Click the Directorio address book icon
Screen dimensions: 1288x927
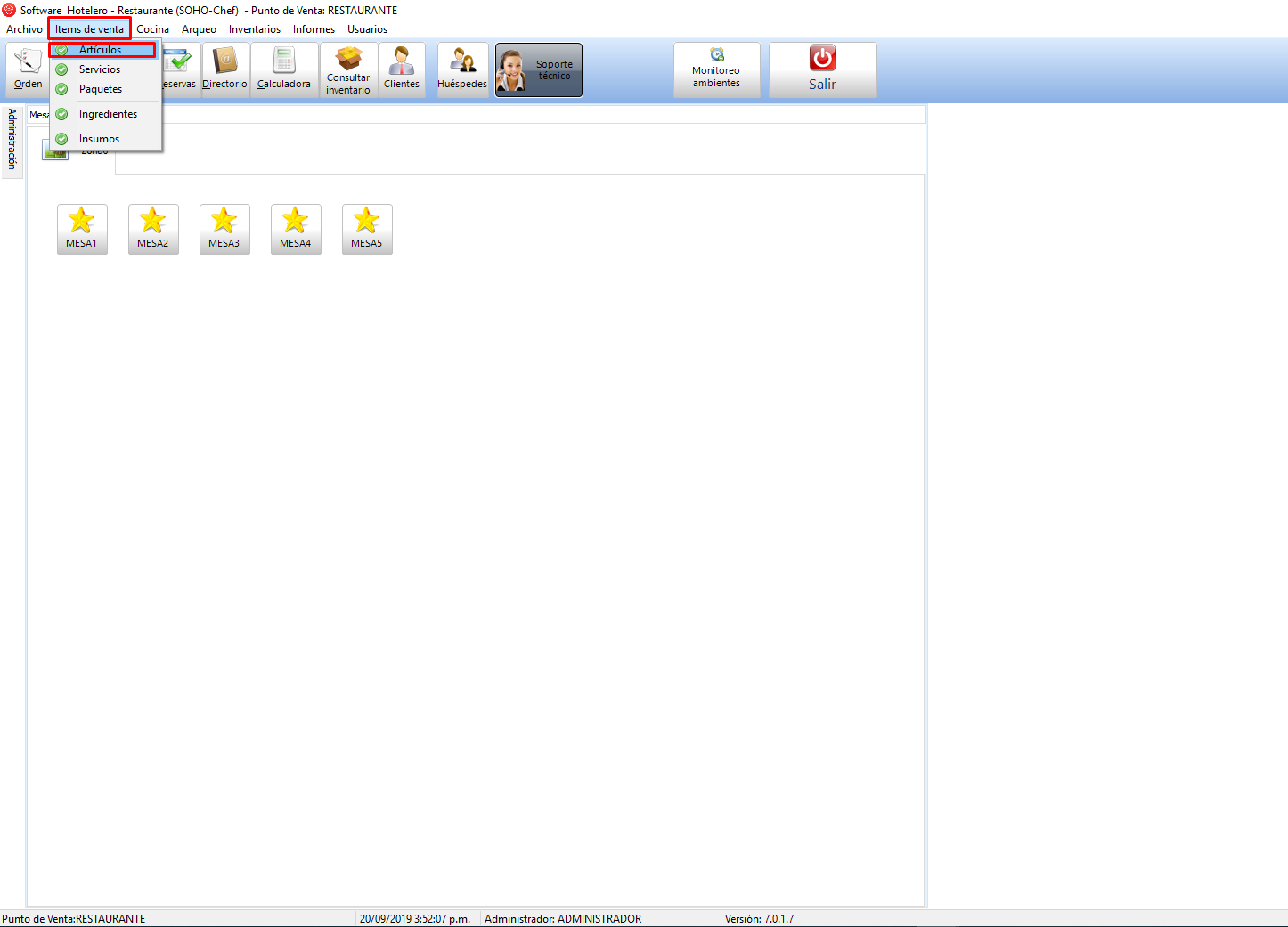coord(224,69)
